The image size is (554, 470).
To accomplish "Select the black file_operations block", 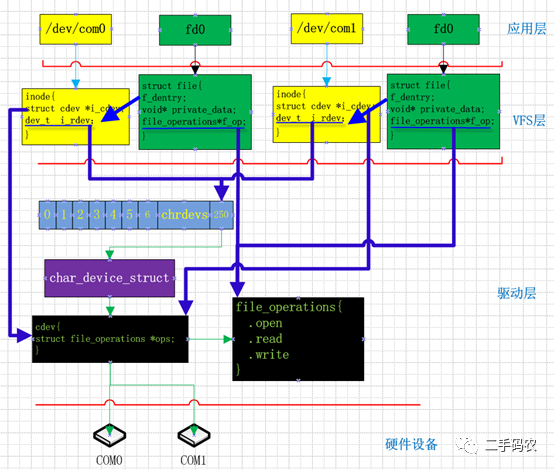I will pyautogui.click(x=298, y=339).
